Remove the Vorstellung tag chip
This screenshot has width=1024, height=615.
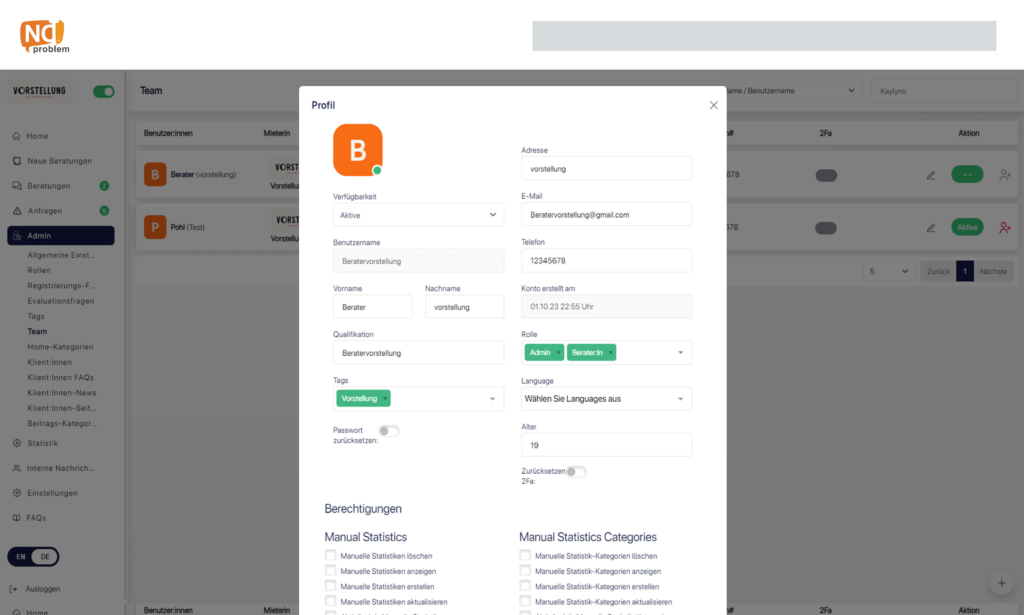click(x=384, y=398)
